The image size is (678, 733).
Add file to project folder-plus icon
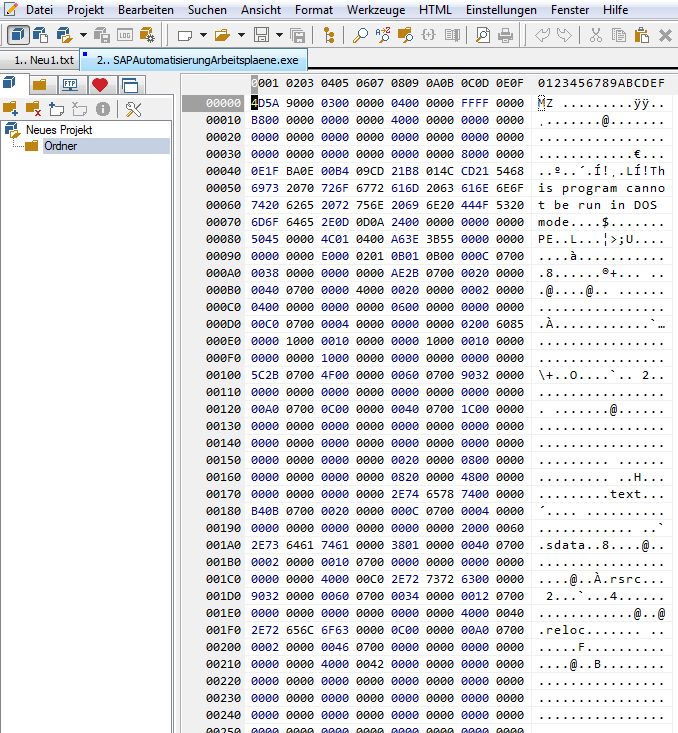pyautogui.click(x=10, y=109)
